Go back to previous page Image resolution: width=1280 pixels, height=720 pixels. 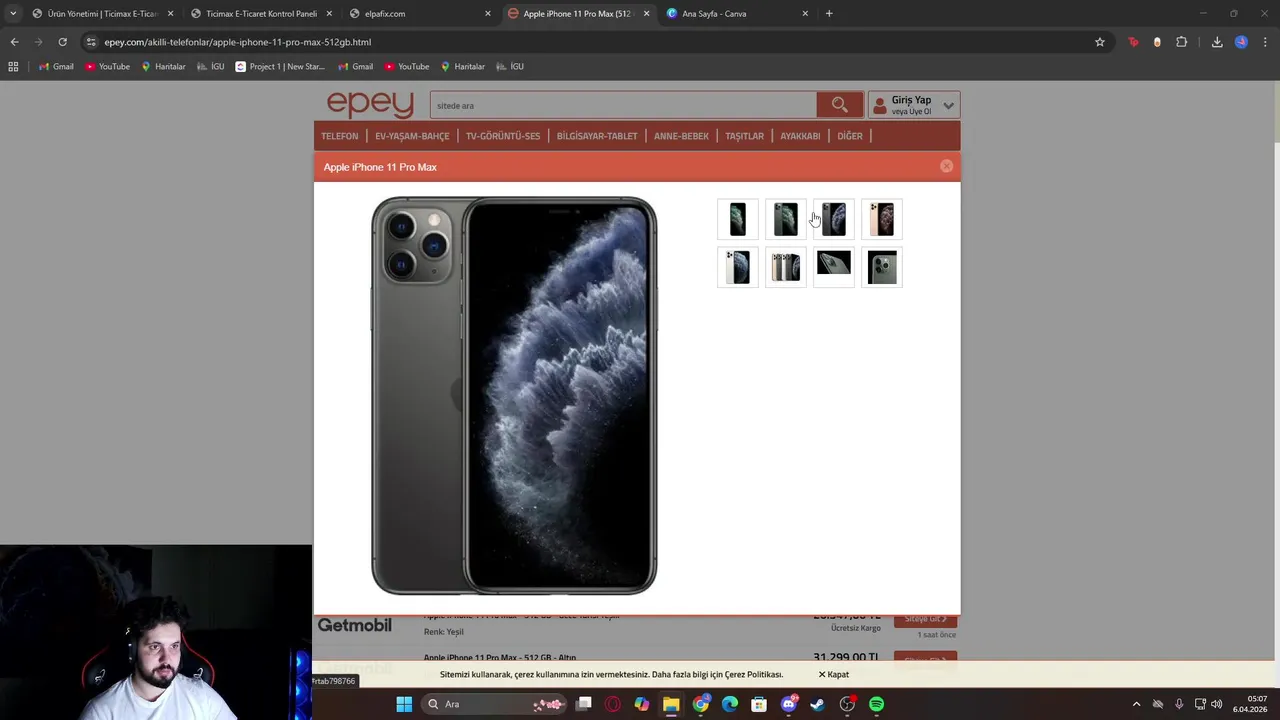click(x=14, y=42)
